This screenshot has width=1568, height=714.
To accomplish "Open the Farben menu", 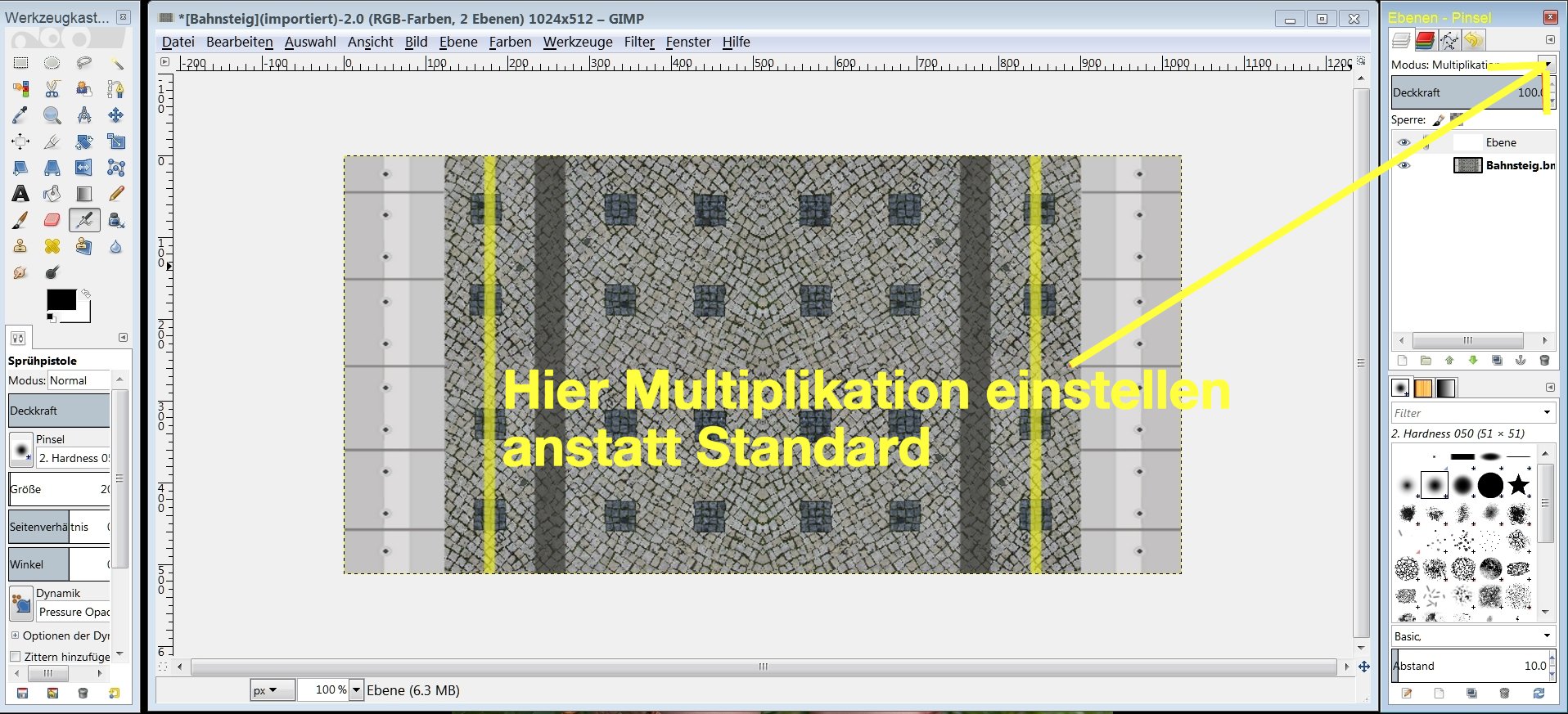I will pyautogui.click(x=510, y=42).
